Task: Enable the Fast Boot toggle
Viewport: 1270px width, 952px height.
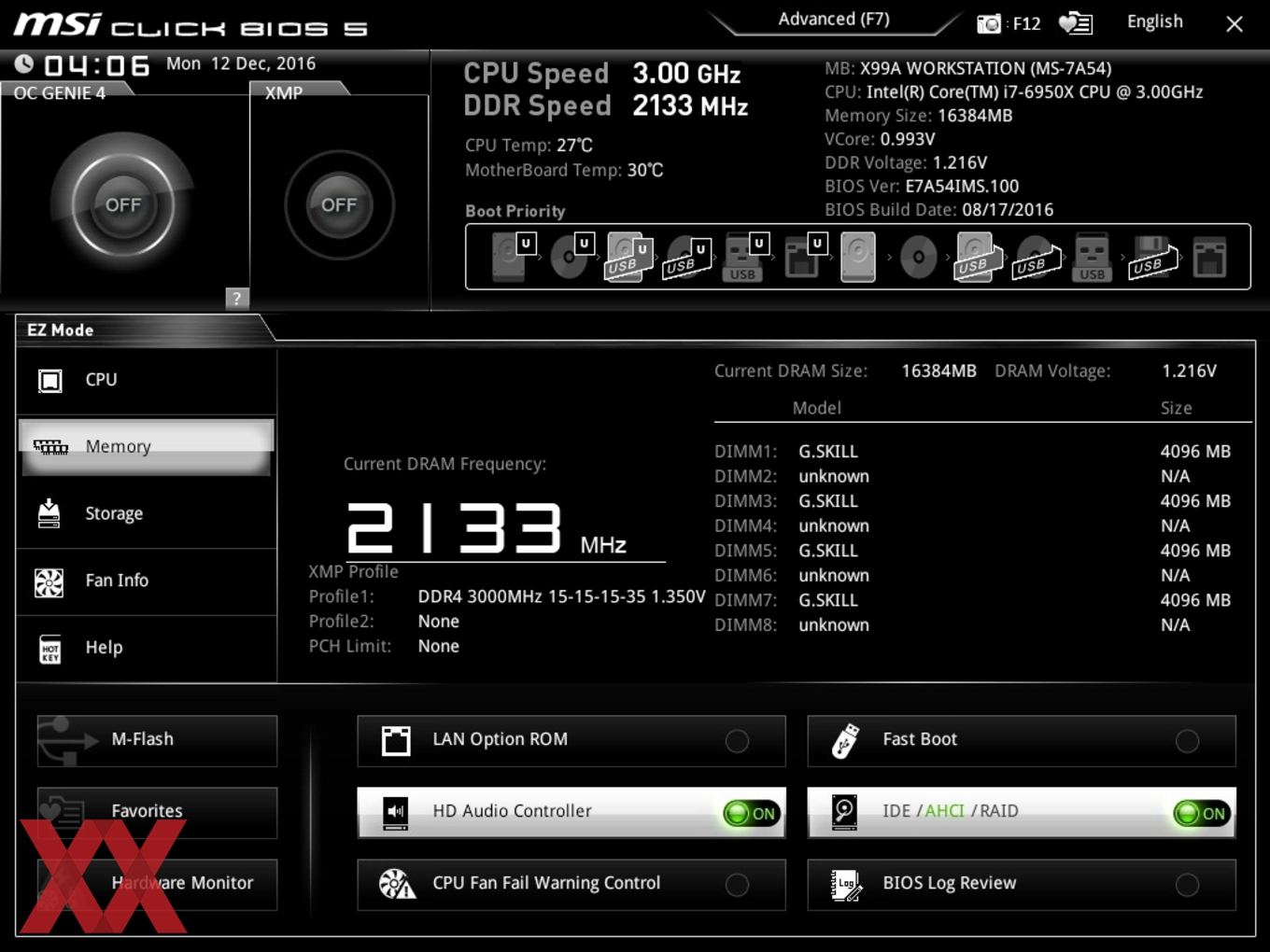Action: pos(1187,741)
